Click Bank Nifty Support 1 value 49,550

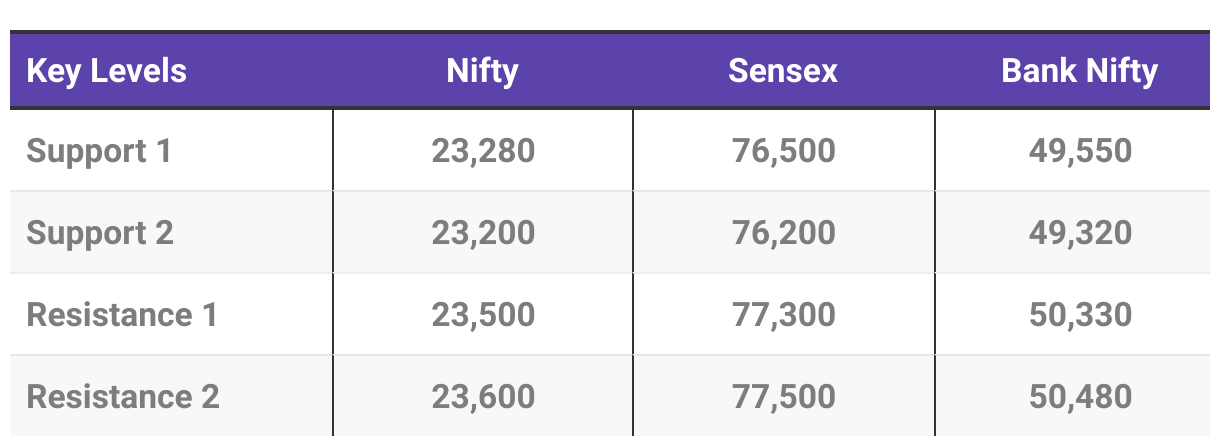pyautogui.click(x=1080, y=151)
